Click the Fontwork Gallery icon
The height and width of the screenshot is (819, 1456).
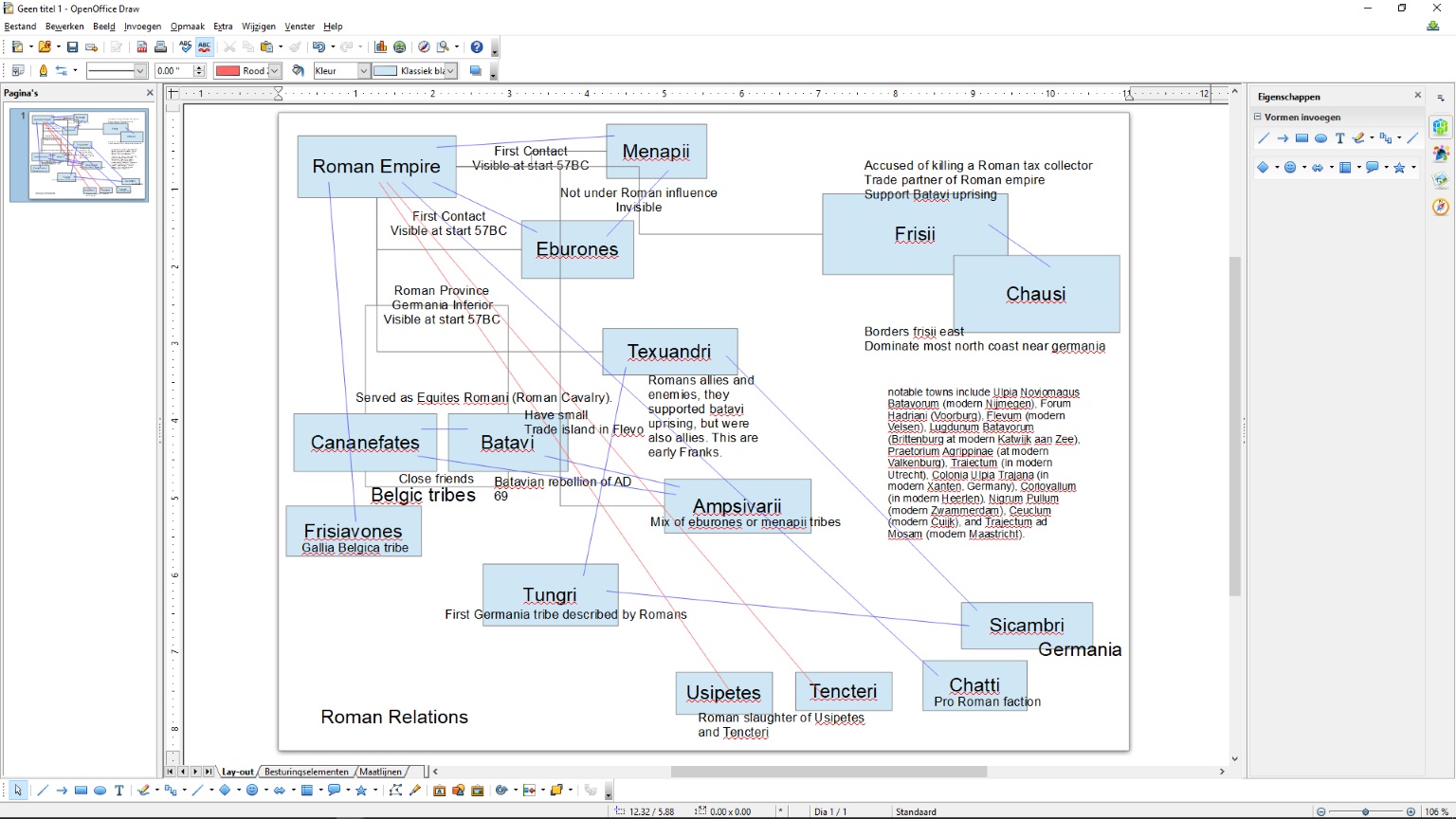point(439,791)
